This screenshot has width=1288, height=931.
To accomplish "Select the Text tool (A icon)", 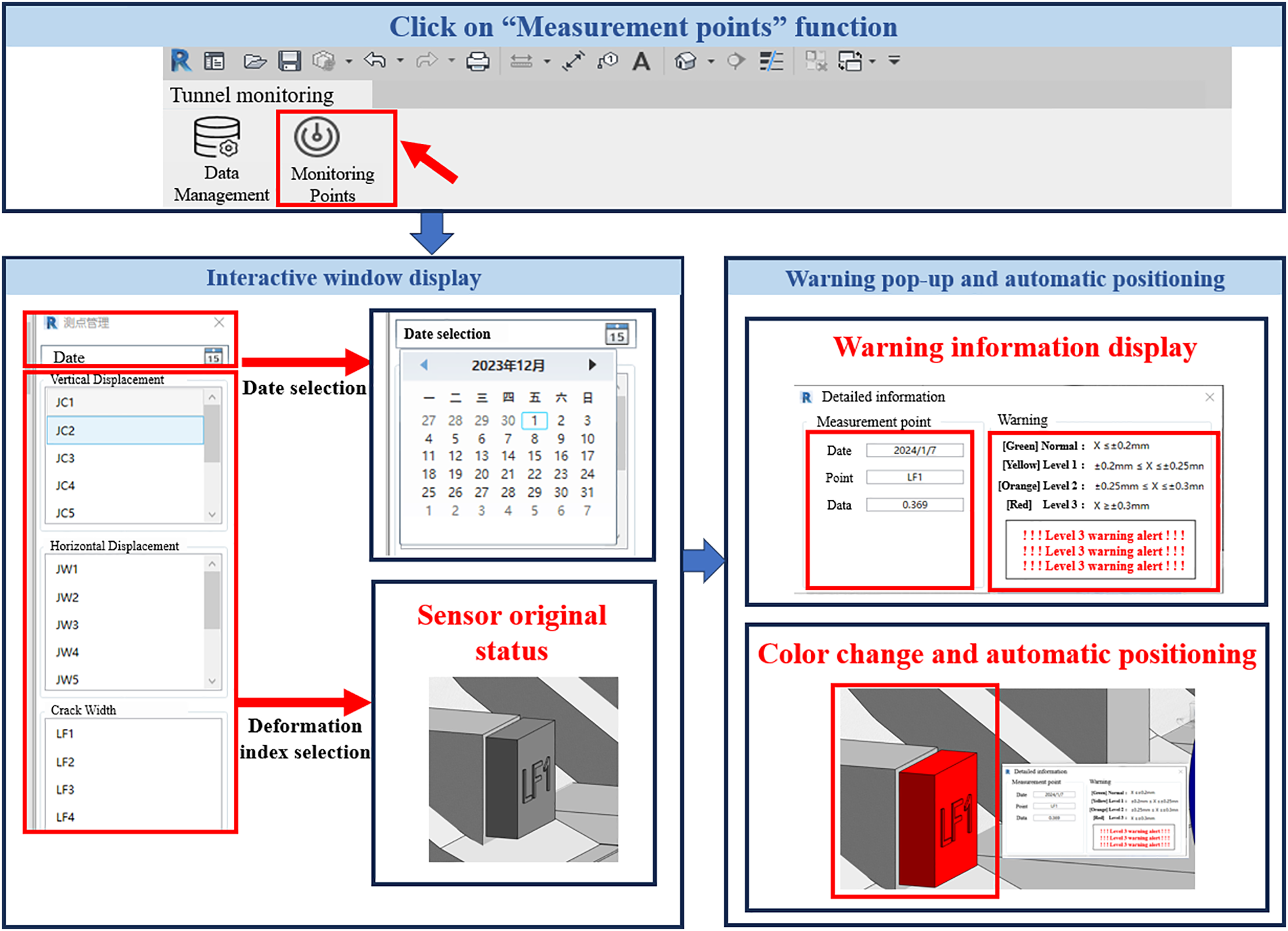I will [x=641, y=61].
